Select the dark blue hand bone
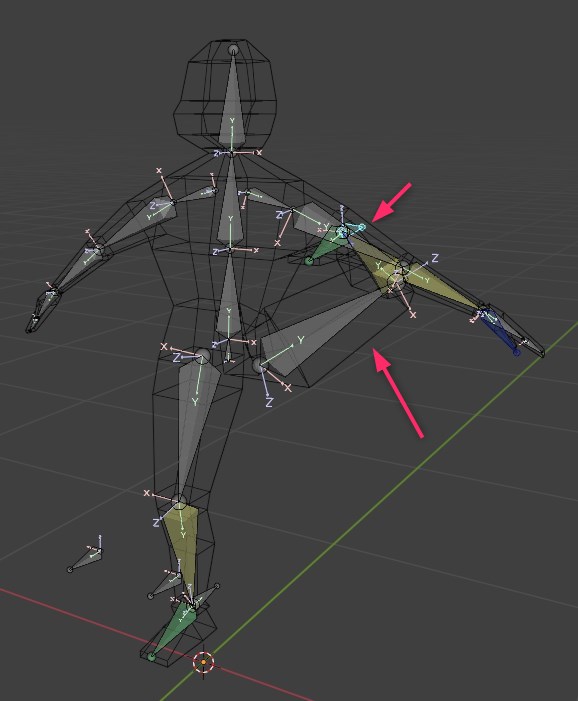The width and height of the screenshot is (578, 701). coord(502,333)
